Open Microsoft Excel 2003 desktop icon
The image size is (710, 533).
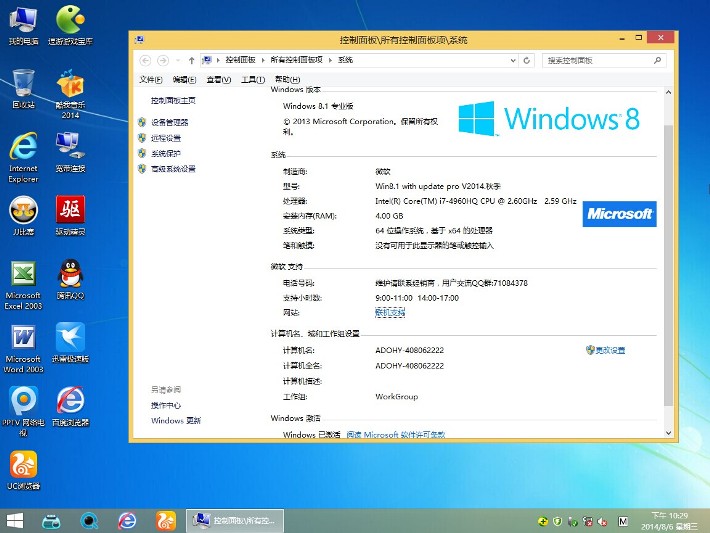(x=24, y=285)
